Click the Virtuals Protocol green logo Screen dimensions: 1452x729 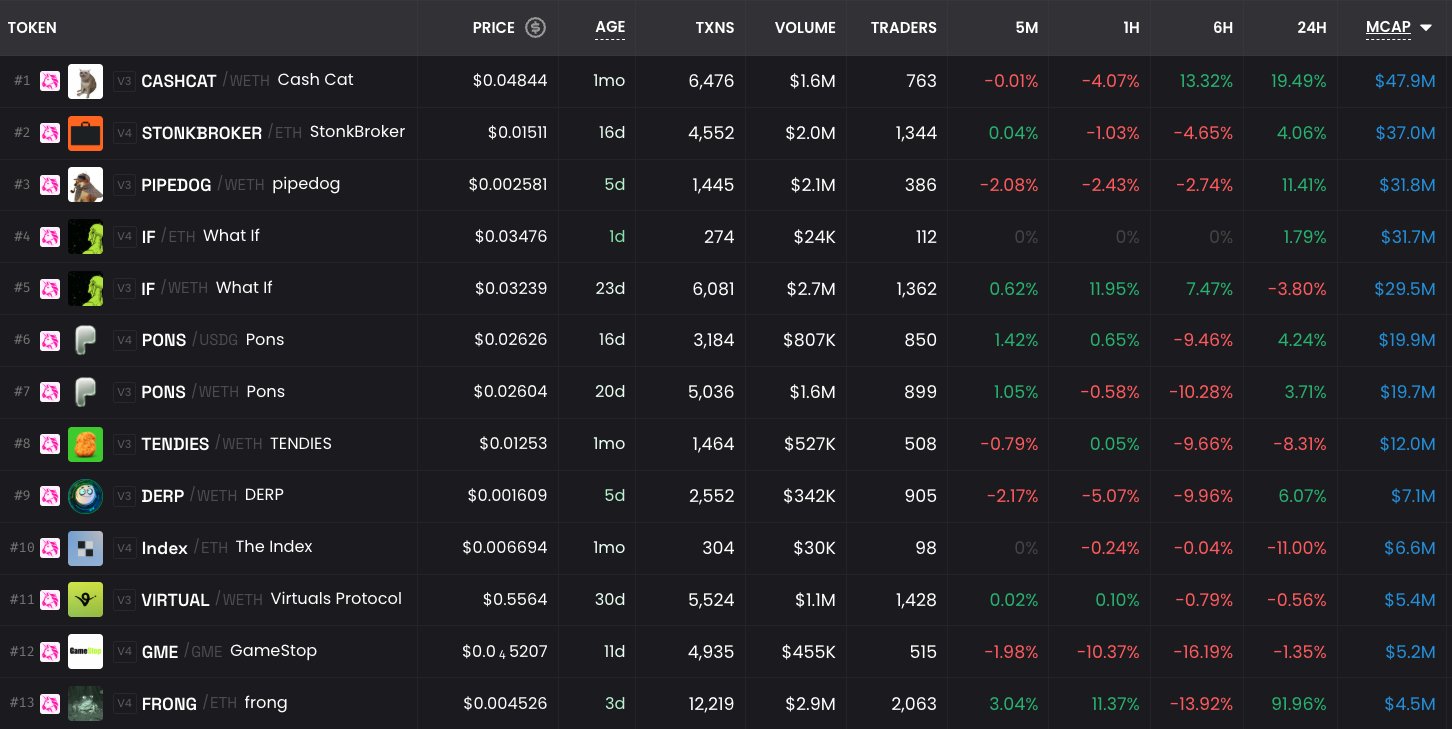tap(85, 600)
